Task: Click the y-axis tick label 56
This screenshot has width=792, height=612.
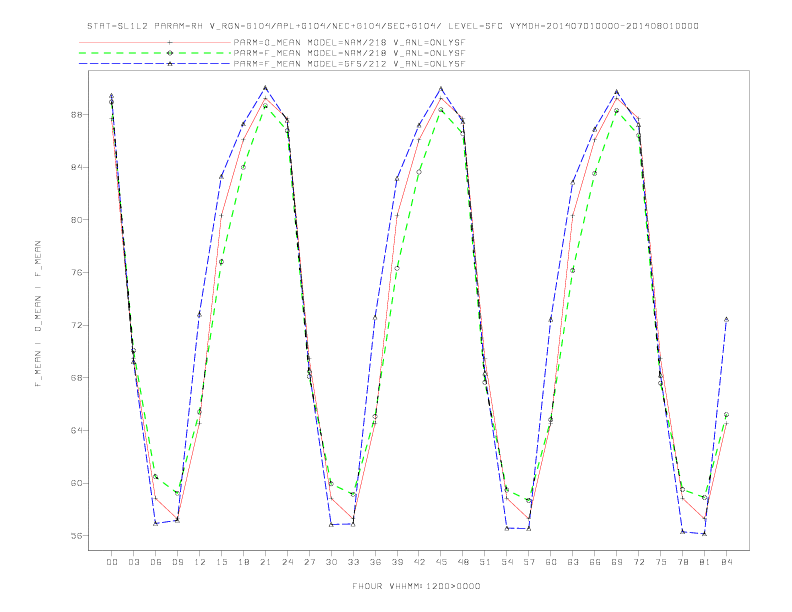Action: pos(77,536)
